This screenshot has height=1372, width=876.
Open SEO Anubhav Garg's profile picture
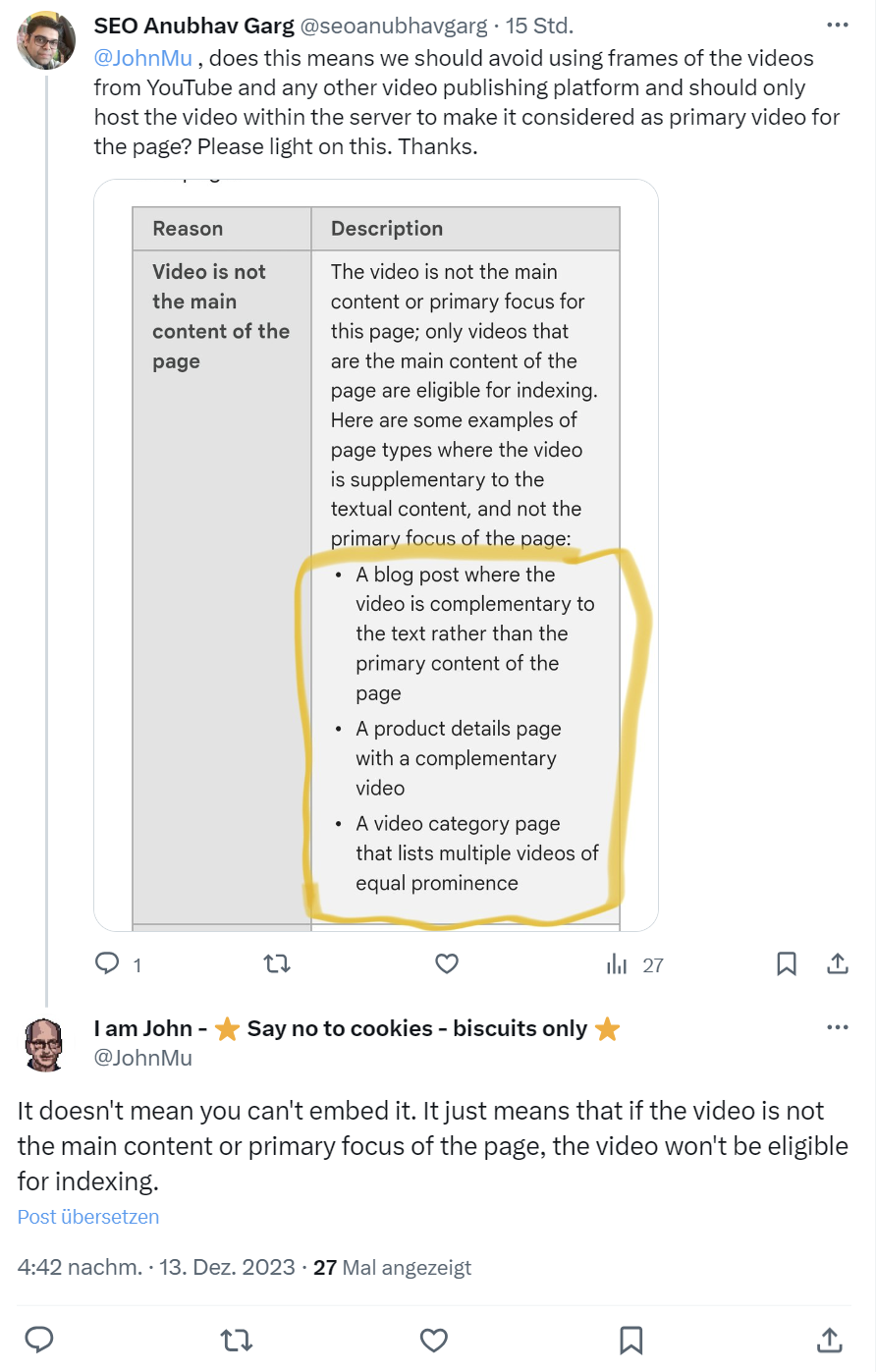pyautogui.click(x=46, y=41)
